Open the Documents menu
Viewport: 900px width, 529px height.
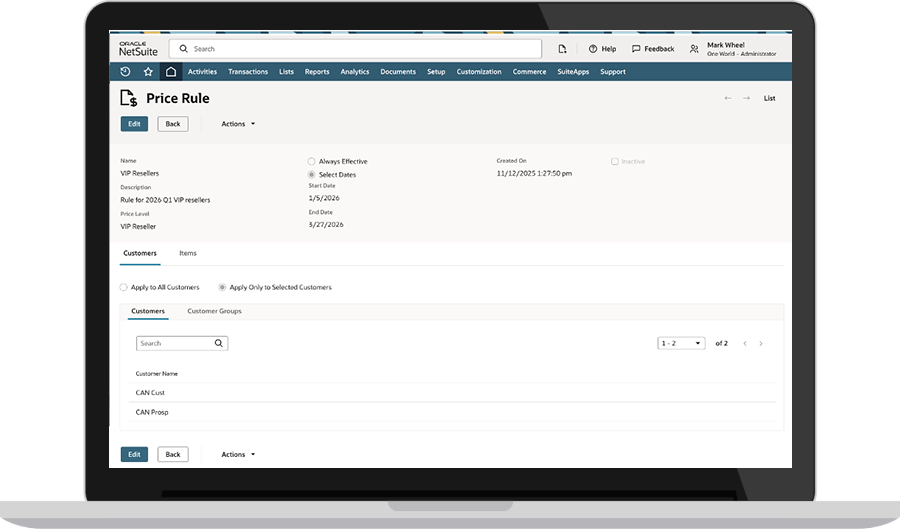click(398, 72)
